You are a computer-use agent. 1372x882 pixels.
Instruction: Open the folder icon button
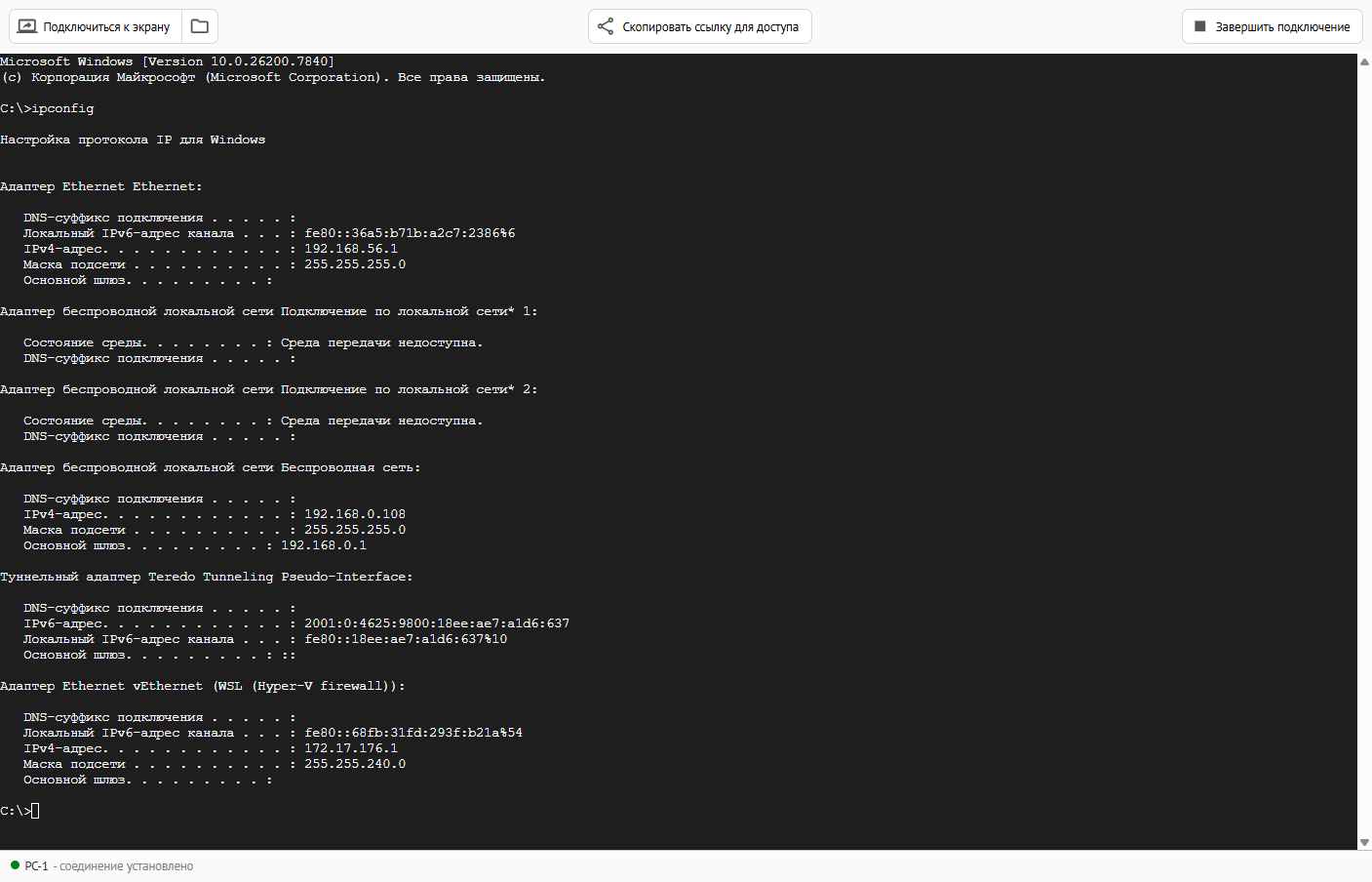point(200,26)
